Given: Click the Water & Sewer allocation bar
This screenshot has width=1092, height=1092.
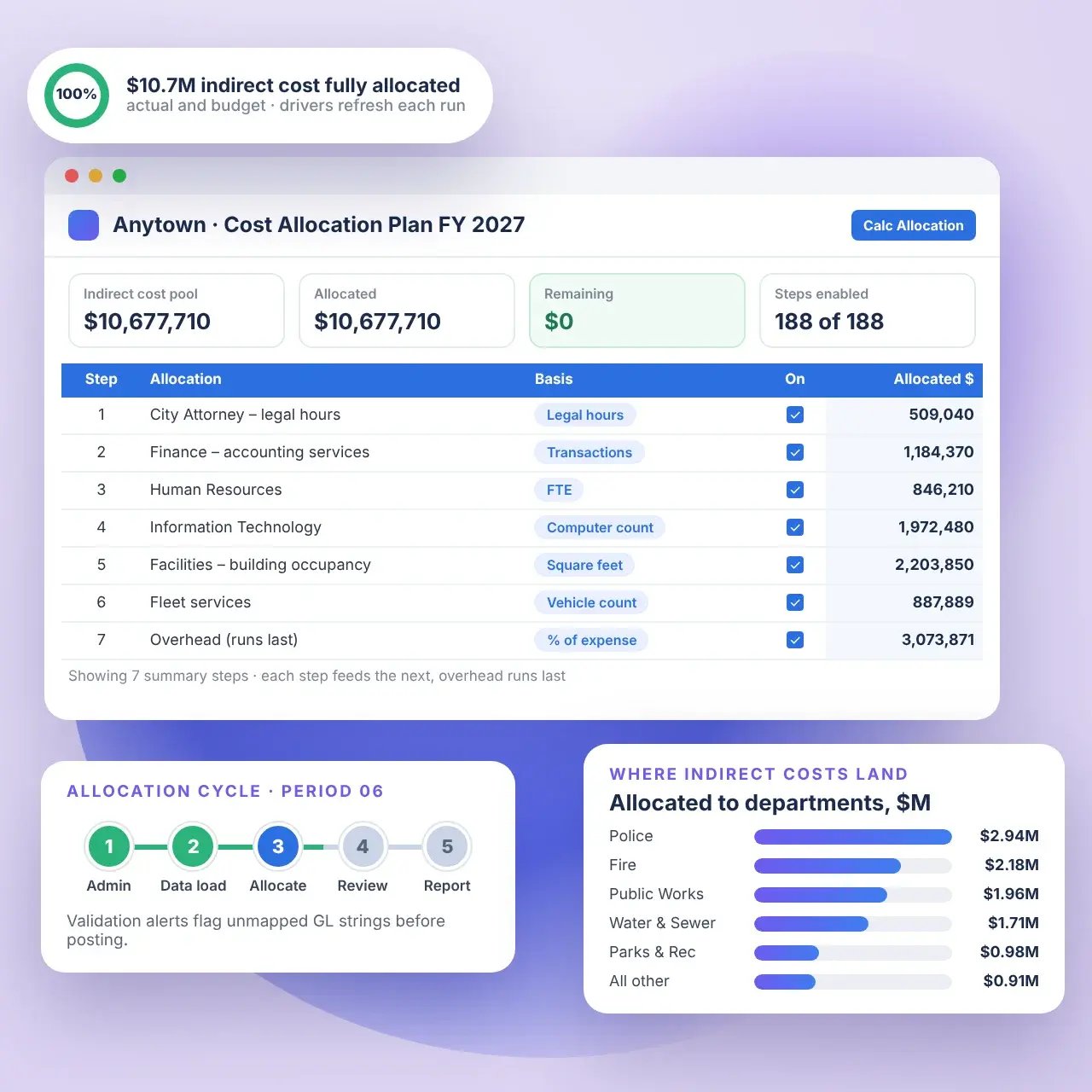Looking at the screenshot, I should coord(853,924).
